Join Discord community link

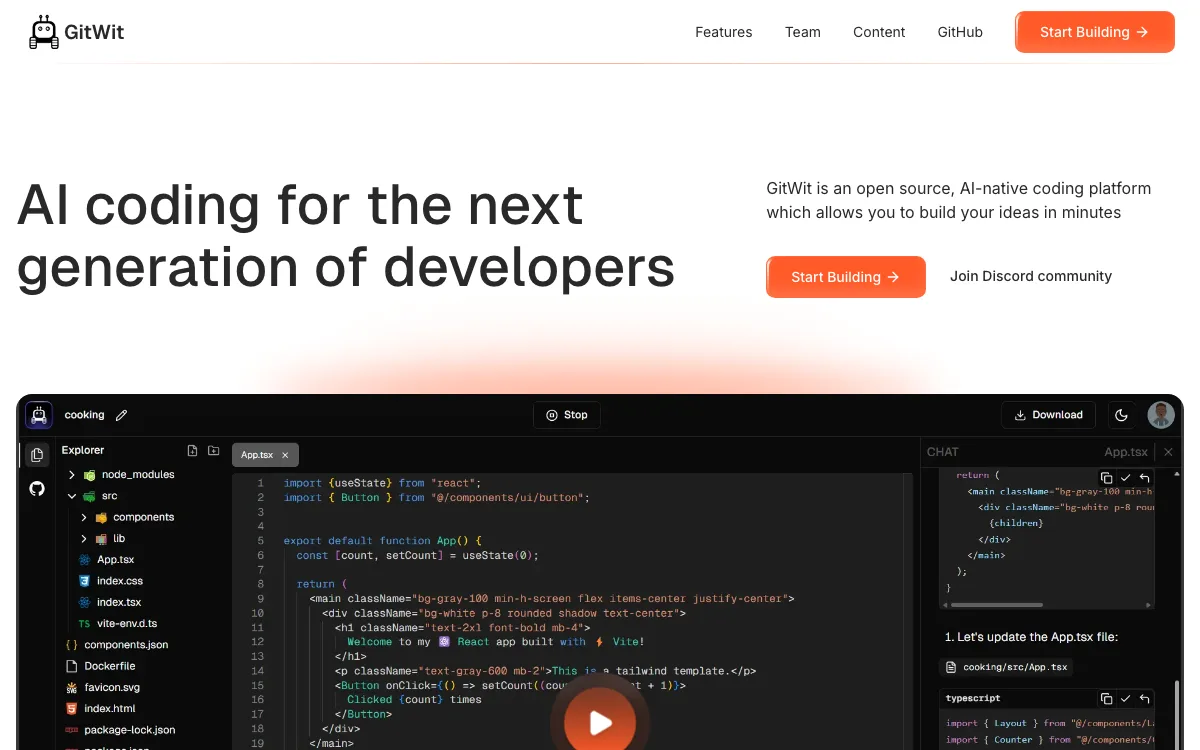pyautogui.click(x=1031, y=276)
